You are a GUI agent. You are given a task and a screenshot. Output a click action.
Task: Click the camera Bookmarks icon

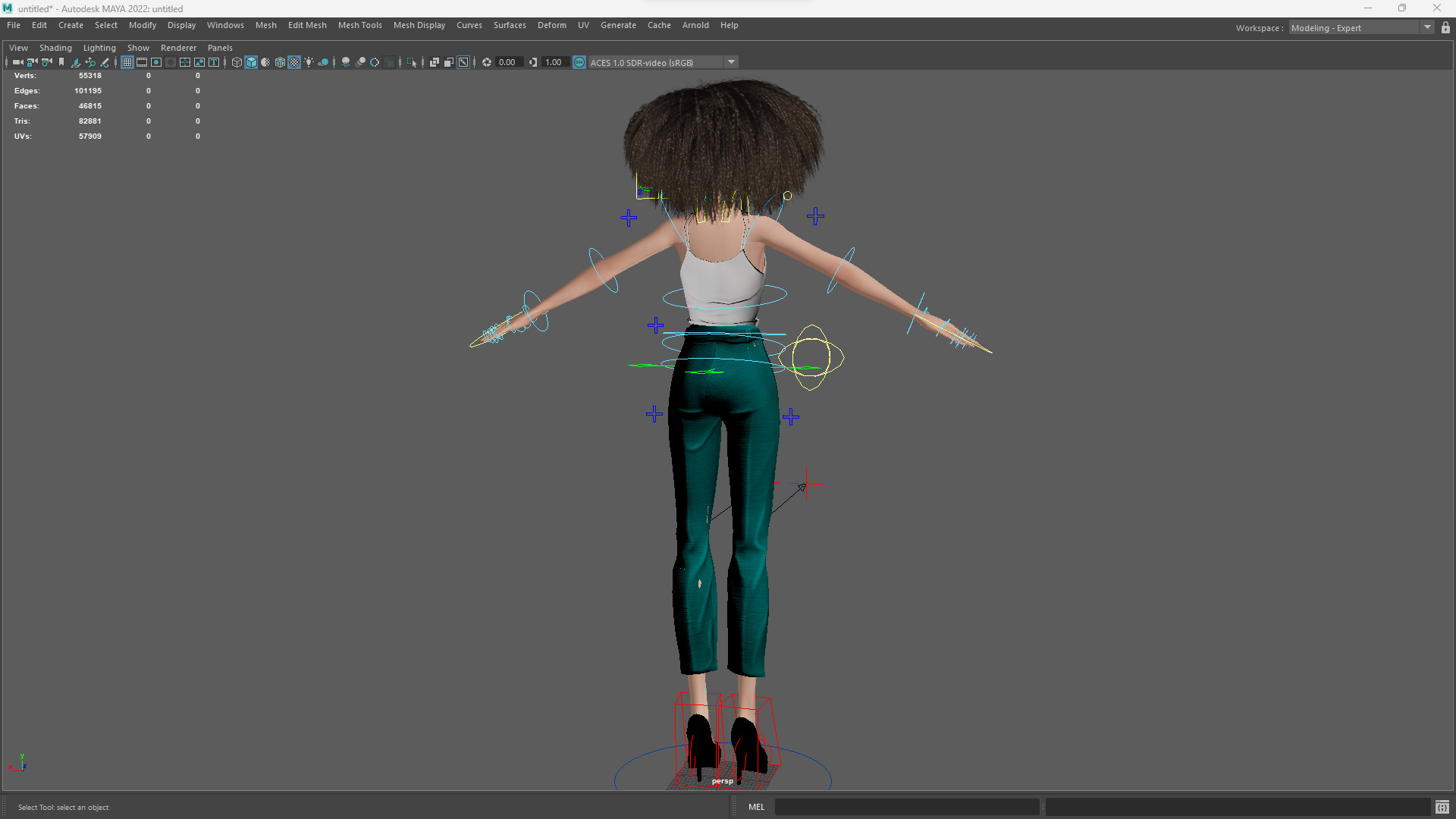pos(61,62)
